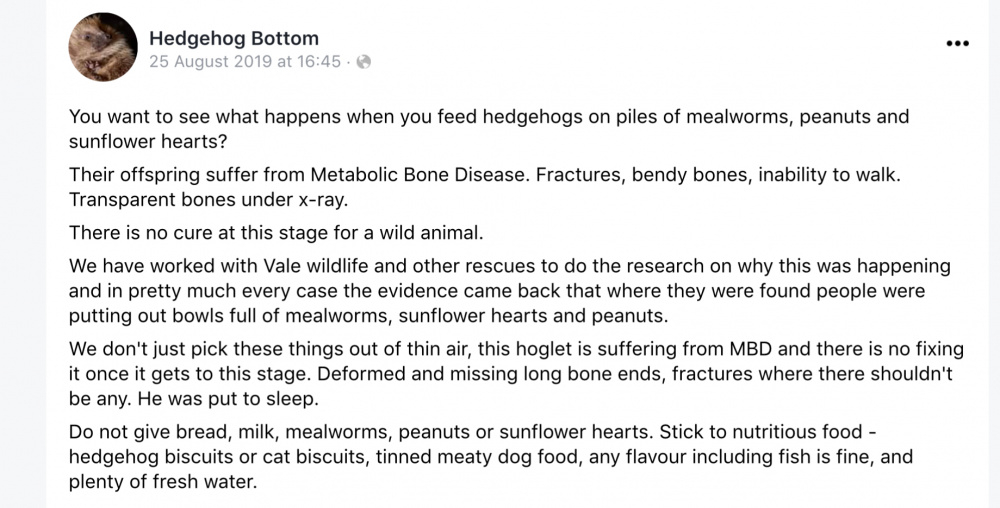Click the line starting "We don't just pick"
This screenshot has width=1000, height=508.
pyautogui.click(x=516, y=349)
